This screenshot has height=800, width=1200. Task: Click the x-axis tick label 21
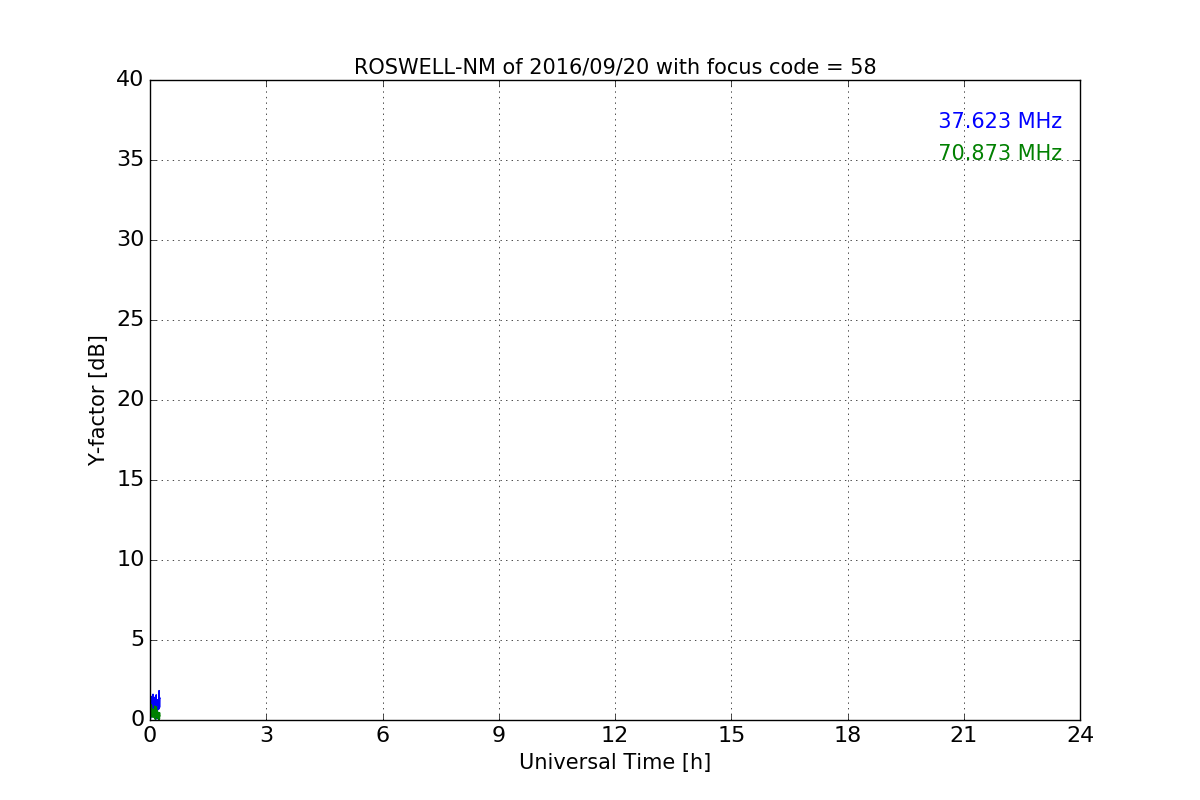coord(964,735)
